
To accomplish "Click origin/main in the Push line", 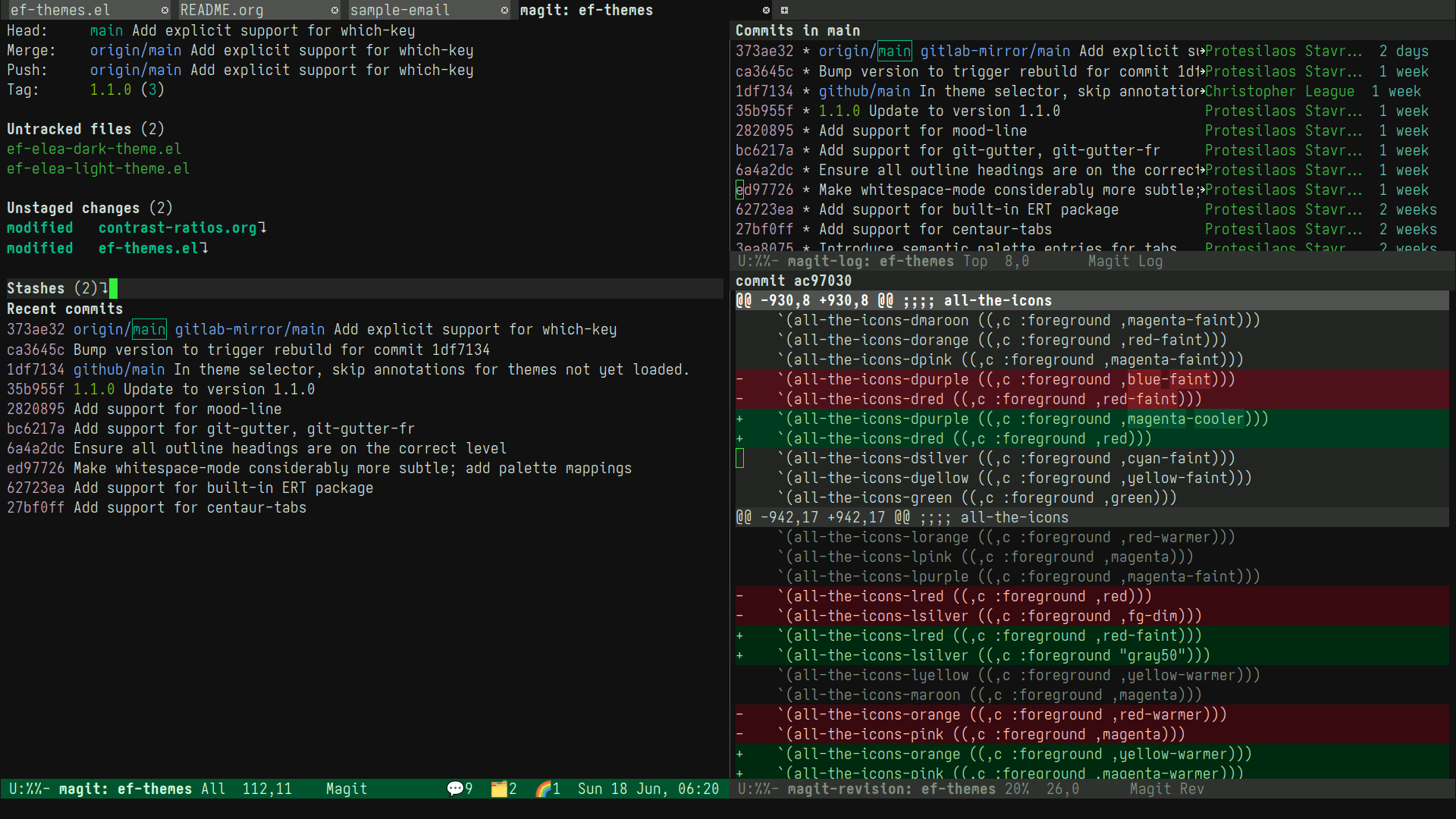I will [136, 70].
